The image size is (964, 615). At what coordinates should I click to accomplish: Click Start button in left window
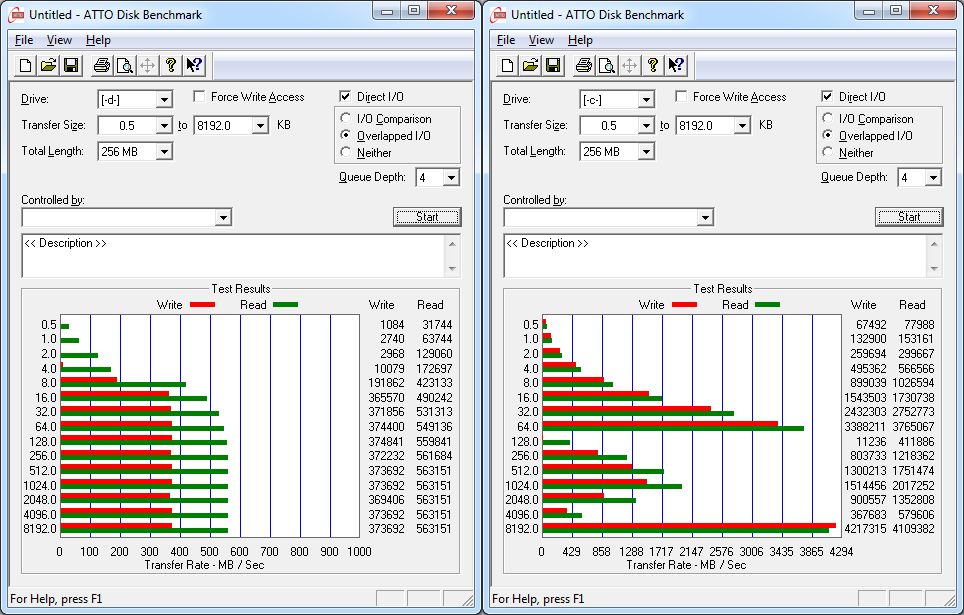[427, 216]
